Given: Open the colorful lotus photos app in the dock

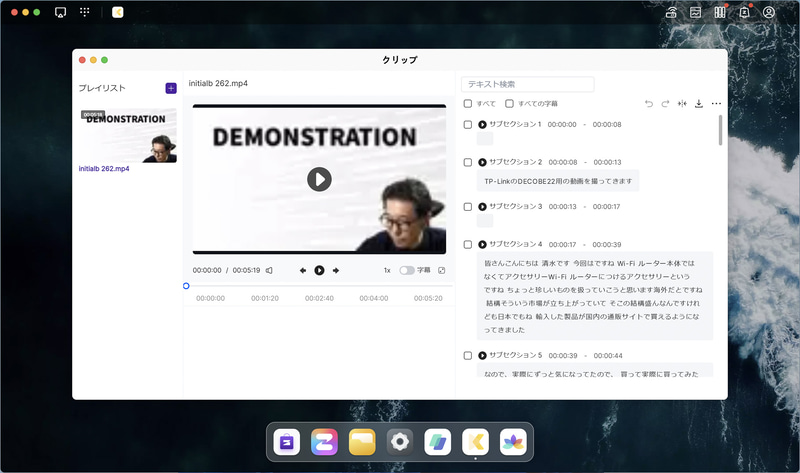Looking at the screenshot, I should click(513, 442).
